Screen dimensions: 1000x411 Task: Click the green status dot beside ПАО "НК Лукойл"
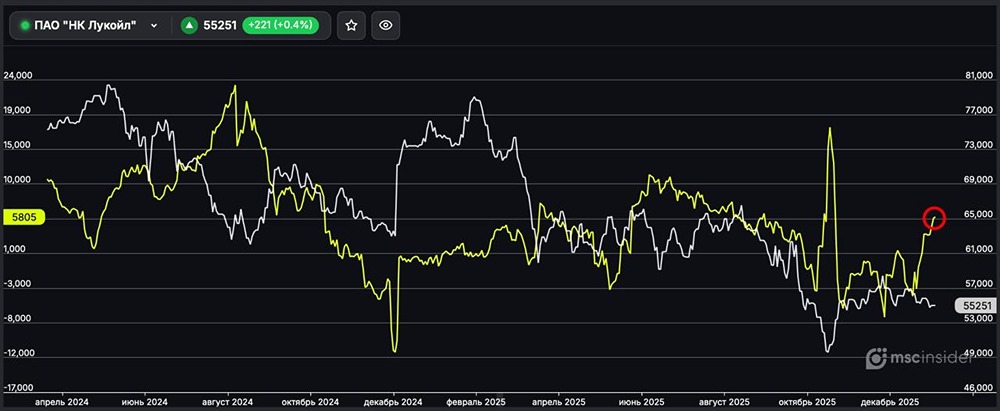pyautogui.click(x=26, y=26)
